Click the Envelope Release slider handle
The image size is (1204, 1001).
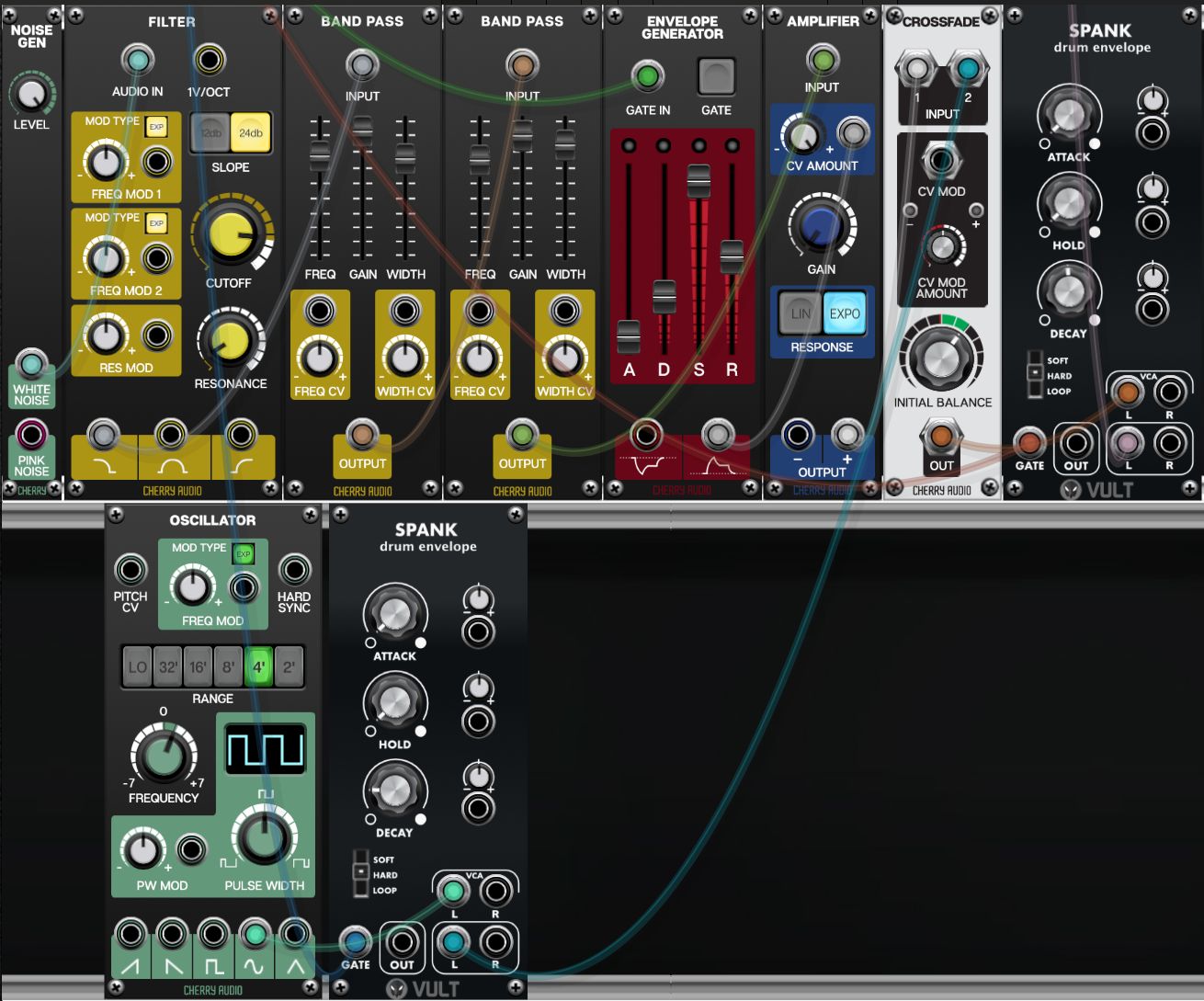click(732, 256)
